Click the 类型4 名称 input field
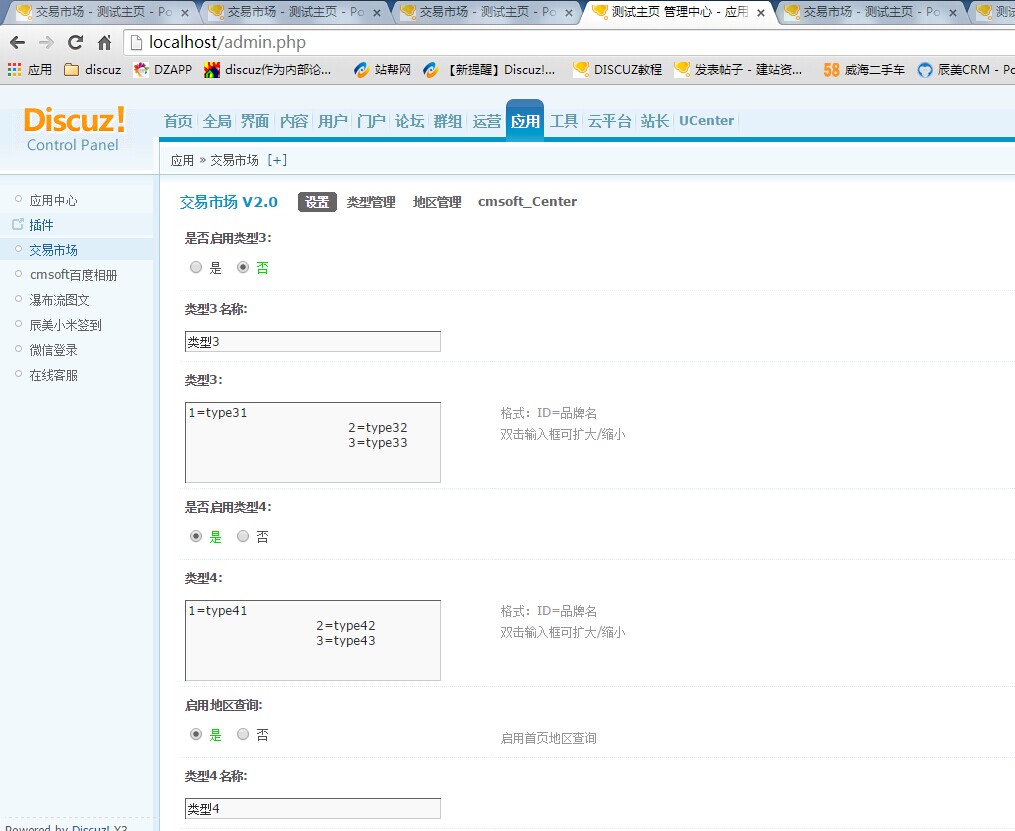The image size is (1015, 831). [313, 808]
